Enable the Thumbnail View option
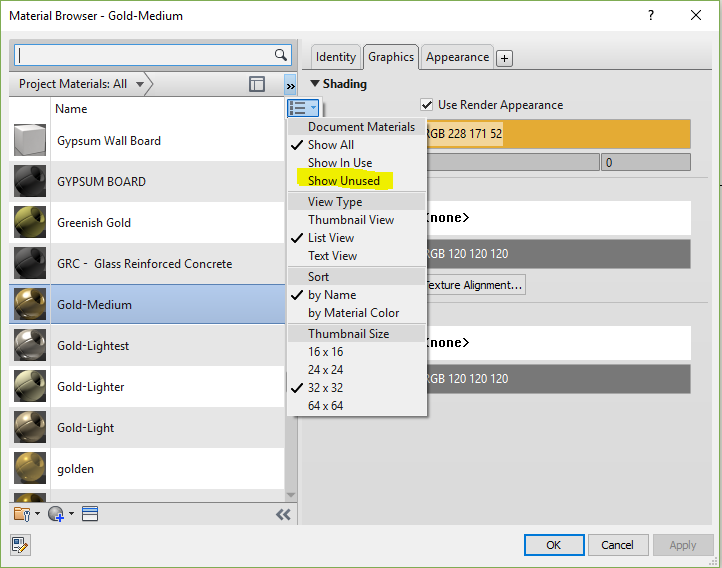The width and height of the screenshot is (722, 568). [351, 220]
